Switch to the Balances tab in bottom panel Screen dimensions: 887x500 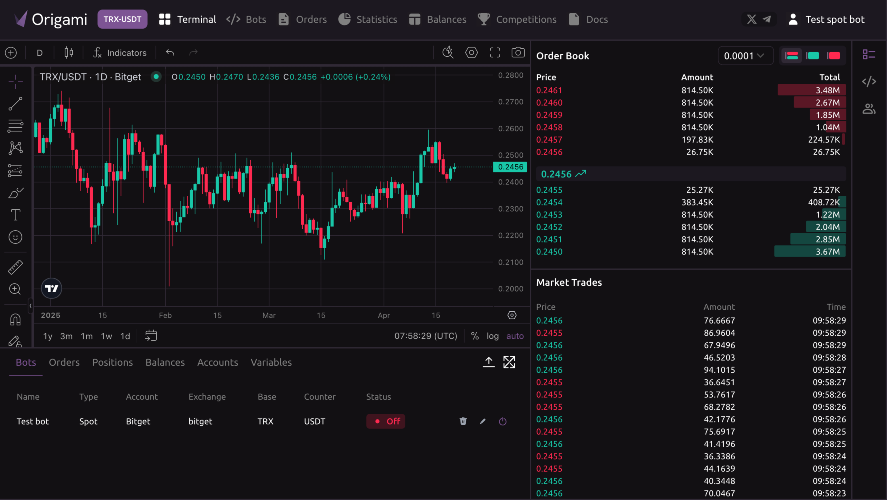165,363
